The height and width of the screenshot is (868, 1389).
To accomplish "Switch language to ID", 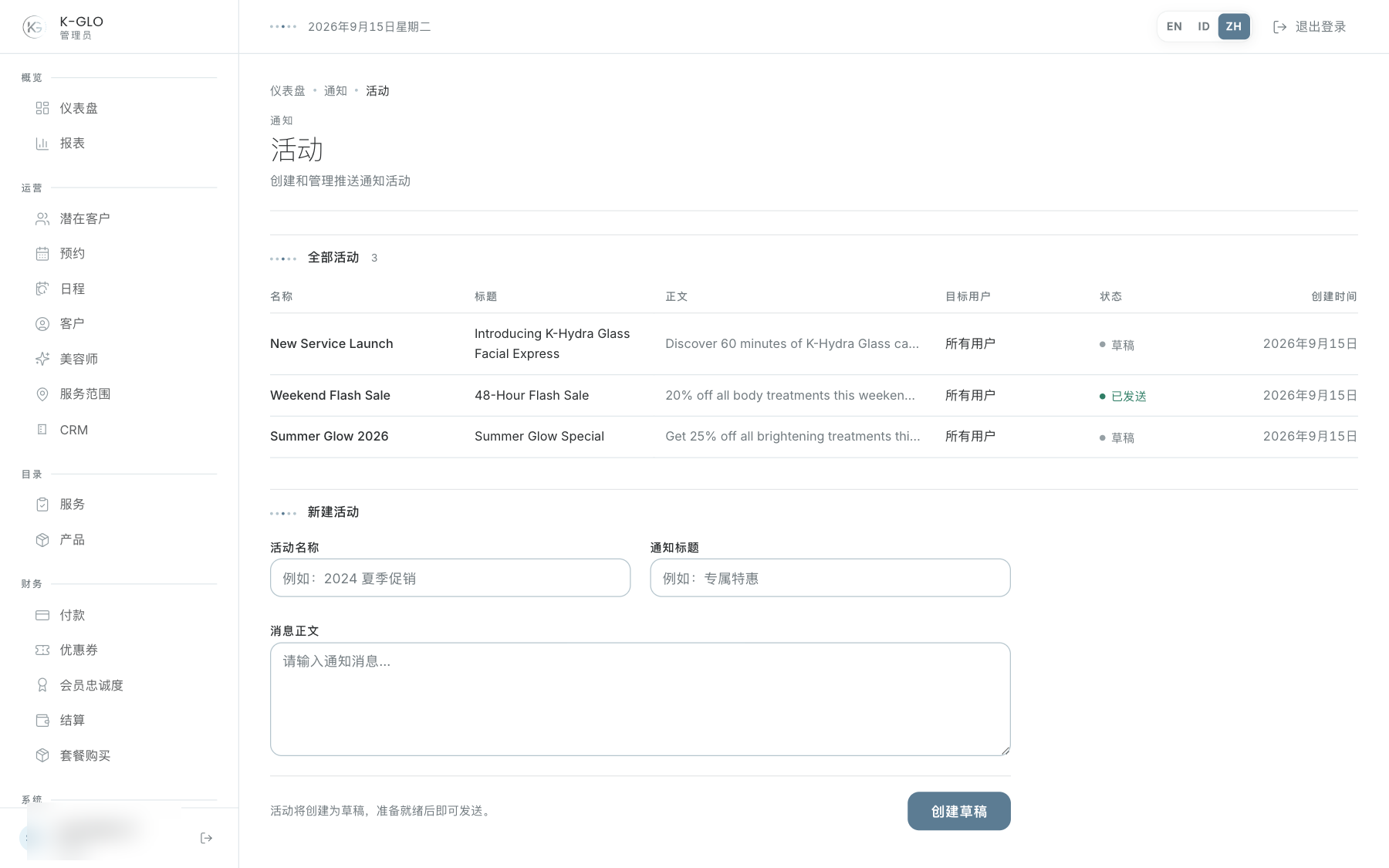I will (1204, 26).
